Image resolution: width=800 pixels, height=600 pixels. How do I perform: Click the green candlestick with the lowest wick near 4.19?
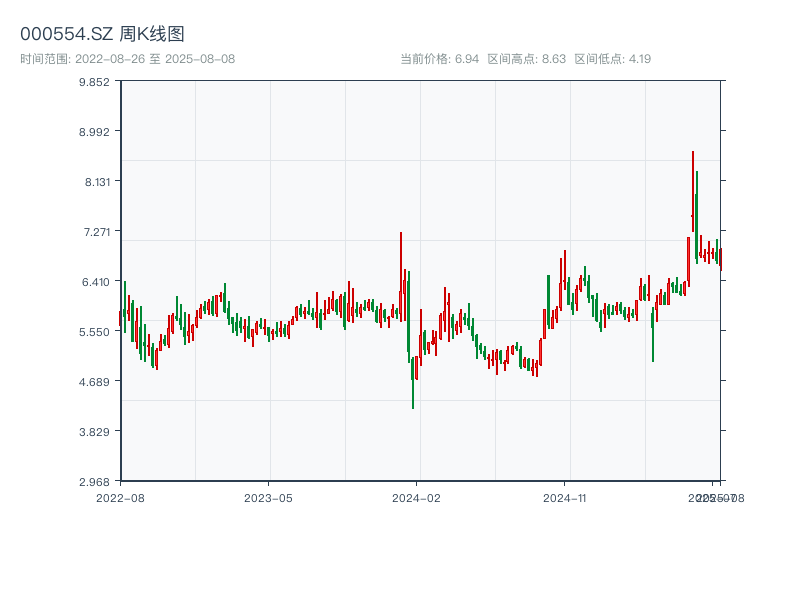click(x=413, y=383)
